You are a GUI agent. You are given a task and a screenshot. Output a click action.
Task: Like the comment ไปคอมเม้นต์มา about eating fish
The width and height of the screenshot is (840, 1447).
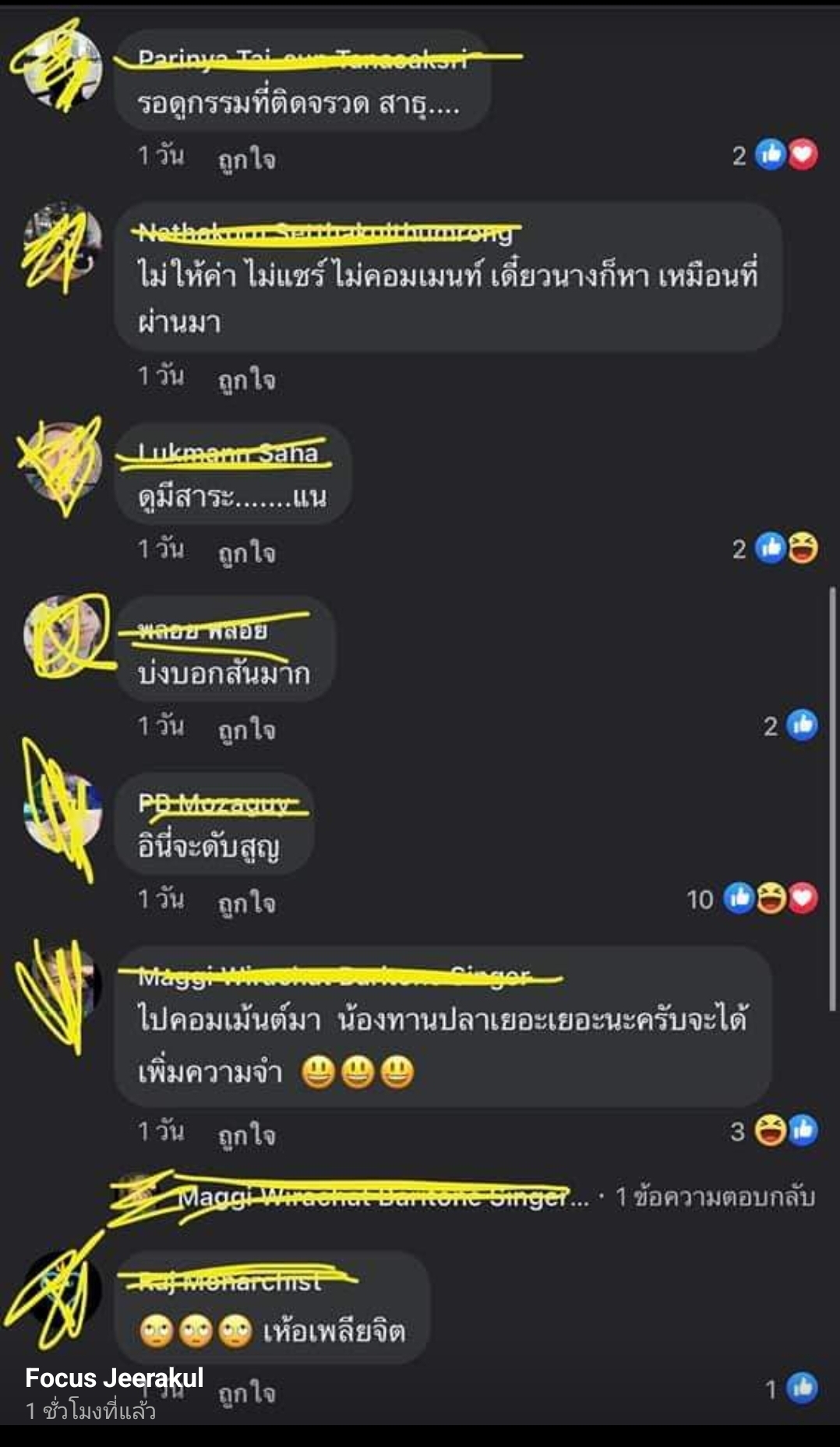click(x=246, y=1135)
